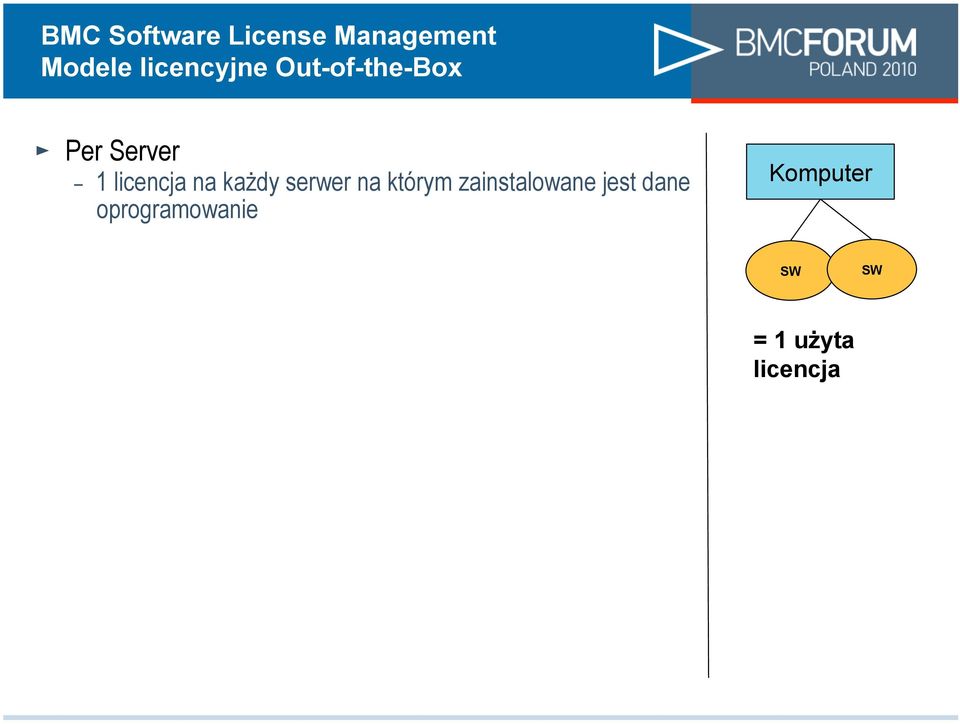This screenshot has height=724, width=960.
Task: Select the blue 'Komputer' box
Action: point(820,172)
